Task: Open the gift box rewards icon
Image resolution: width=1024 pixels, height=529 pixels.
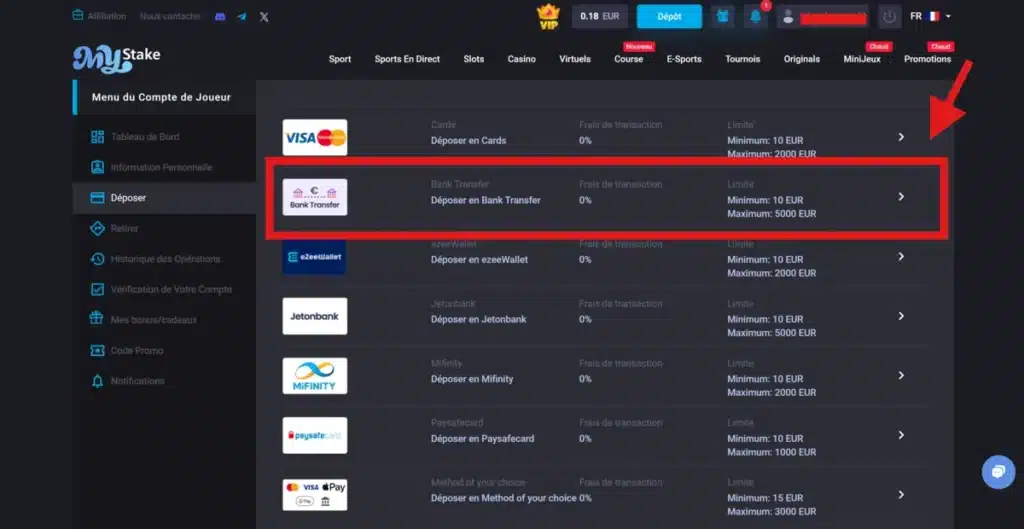Action: 723,17
